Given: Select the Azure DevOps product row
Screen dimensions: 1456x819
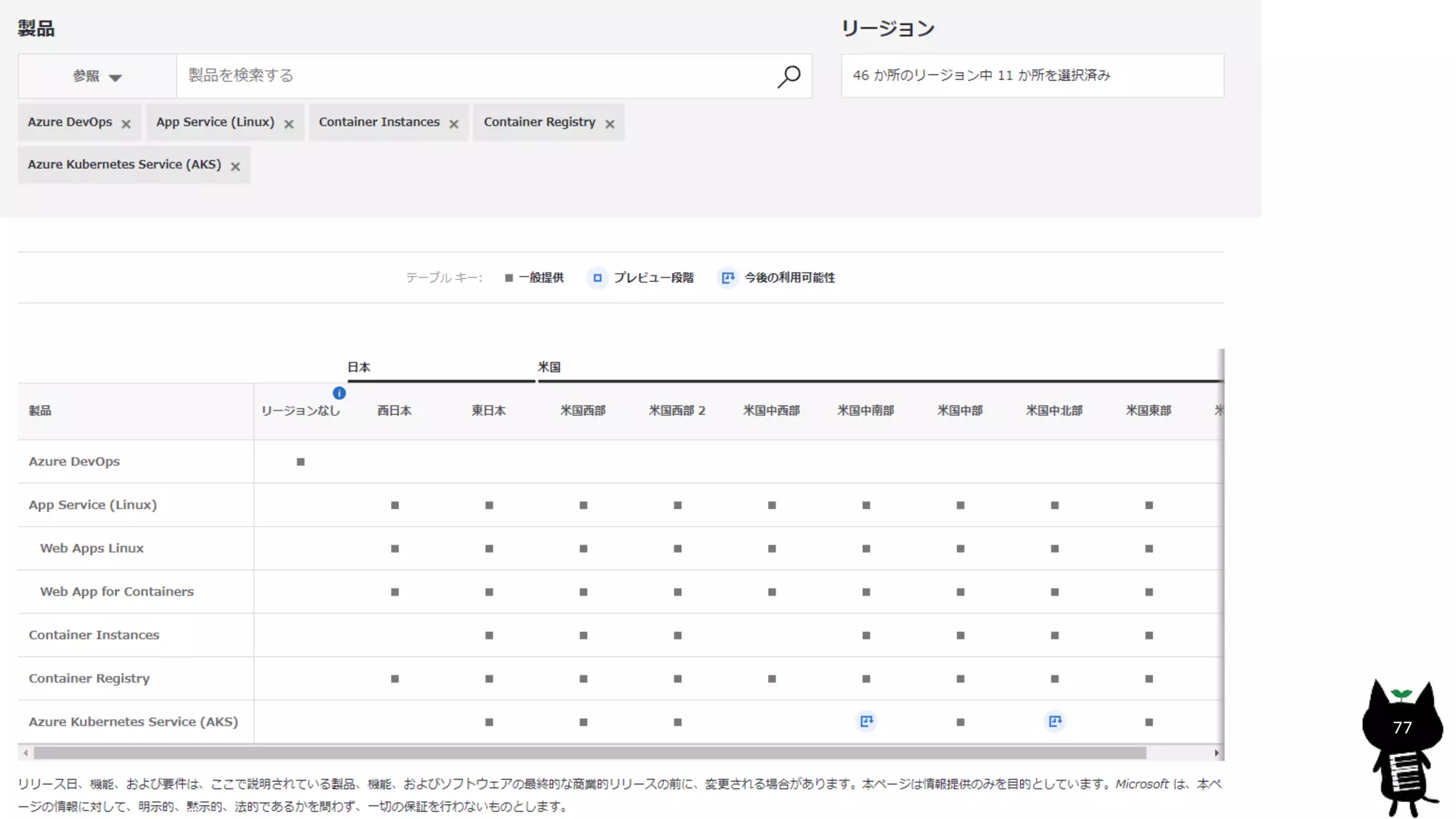Looking at the screenshot, I should pos(74,461).
